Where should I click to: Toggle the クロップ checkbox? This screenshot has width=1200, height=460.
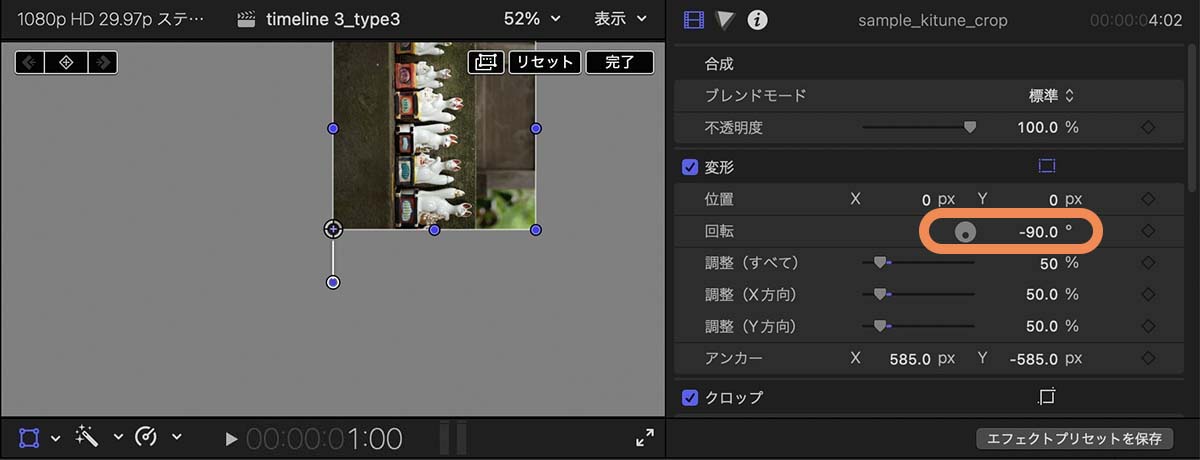pos(690,398)
